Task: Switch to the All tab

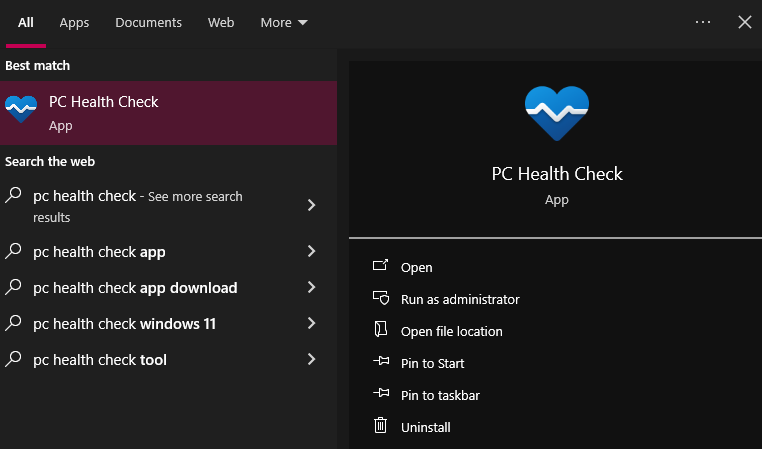Action: pyautogui.click(x=26, y=23)
